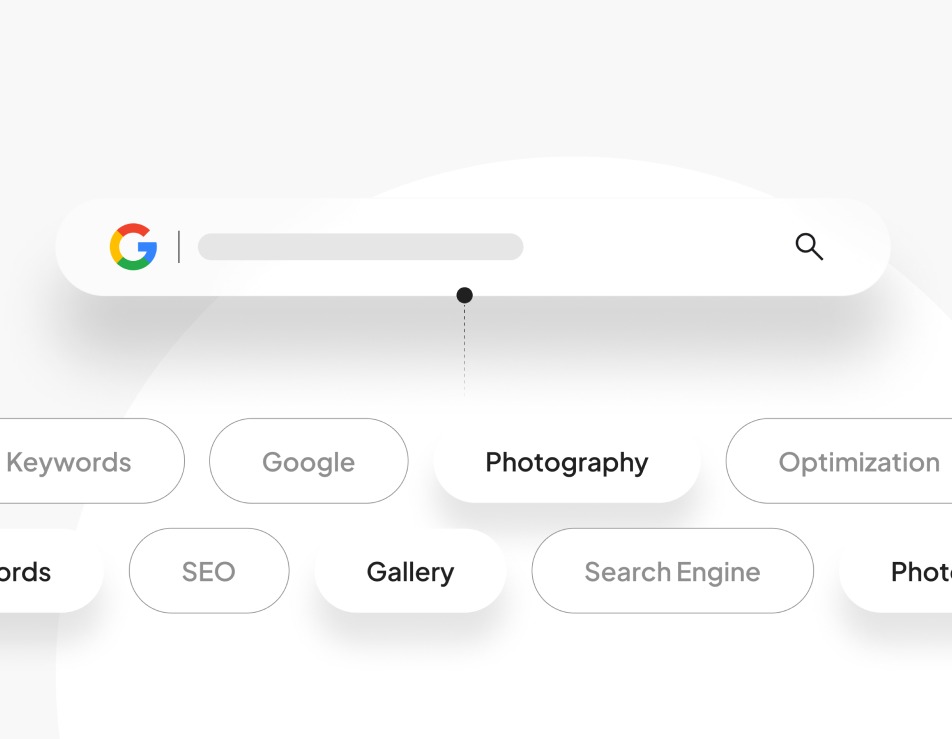Click the gray placeholder bar in search field
952x739 pixels.
pos(360,247)
